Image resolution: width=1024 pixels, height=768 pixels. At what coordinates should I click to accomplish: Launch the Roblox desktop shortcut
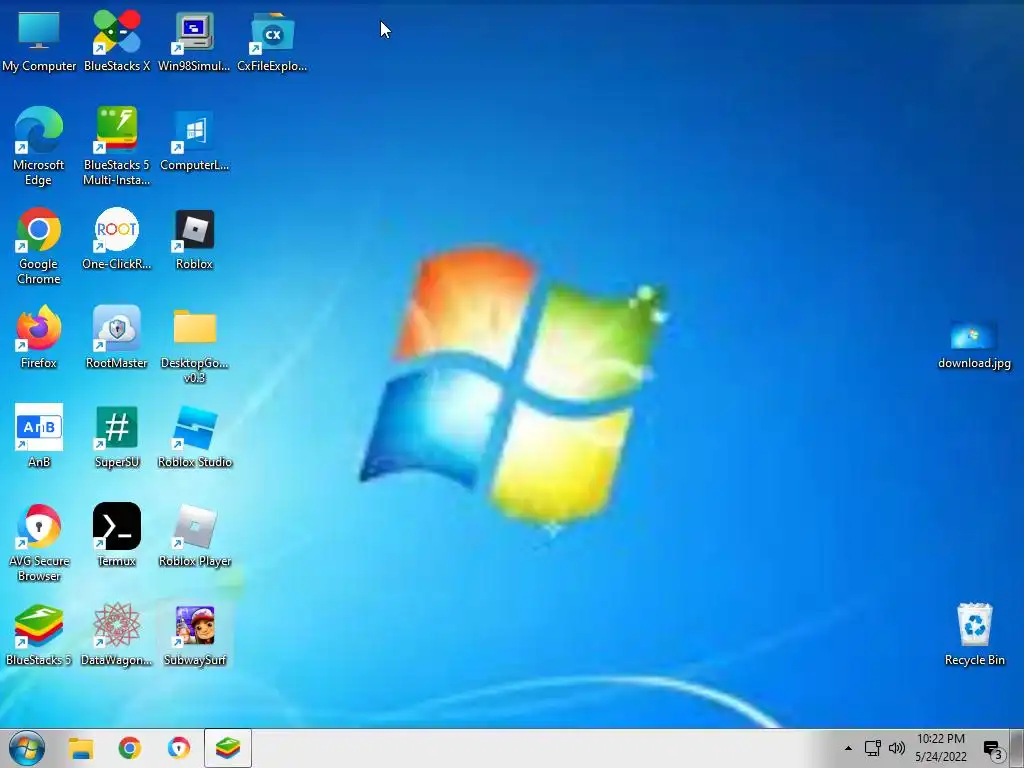pyautogui.click(x=195, y=239)
